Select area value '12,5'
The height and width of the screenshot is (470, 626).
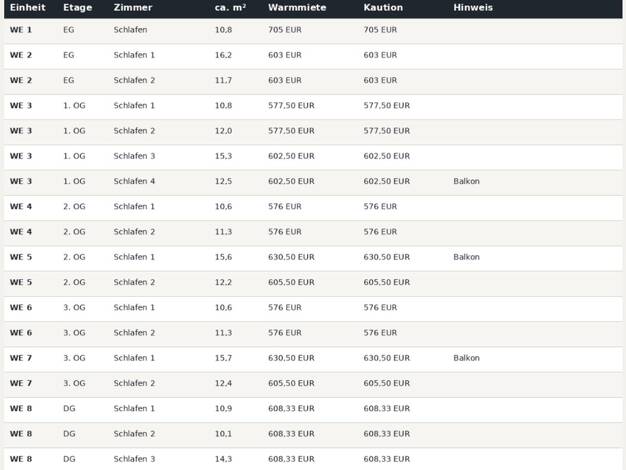[x=223, y=181]
